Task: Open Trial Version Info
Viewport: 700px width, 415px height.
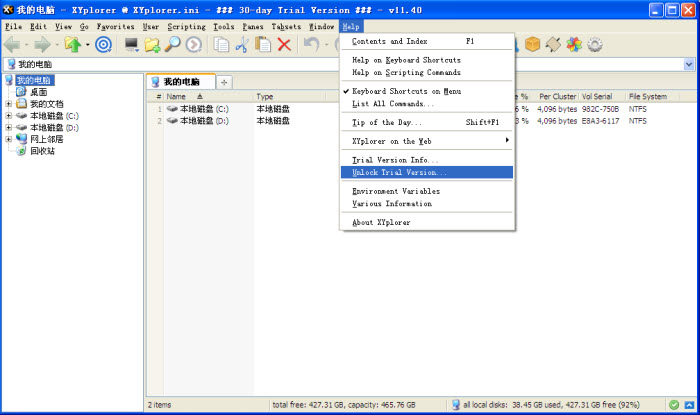Action: [427, 160]
